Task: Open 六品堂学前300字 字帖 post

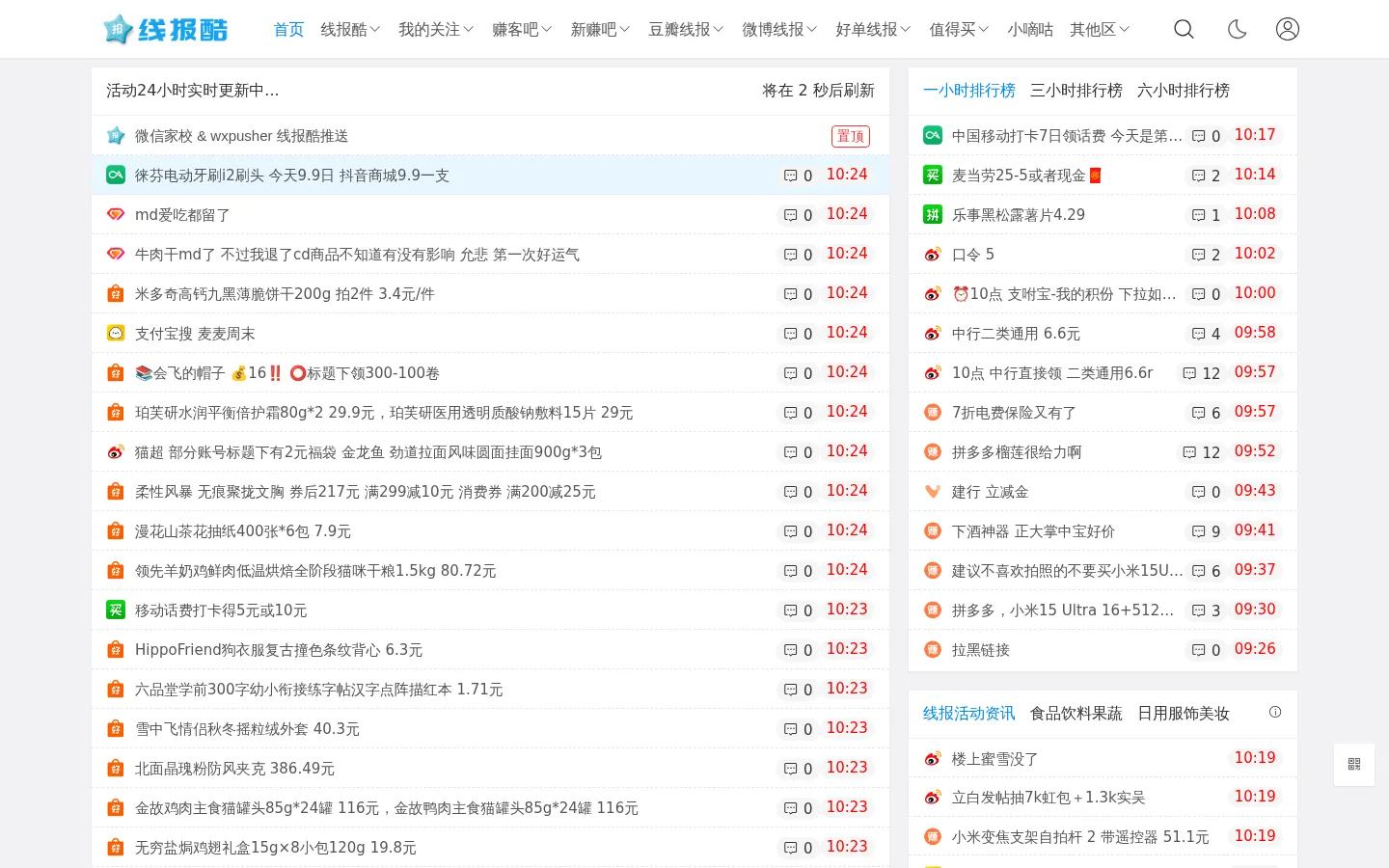Action: click(319, 690)
